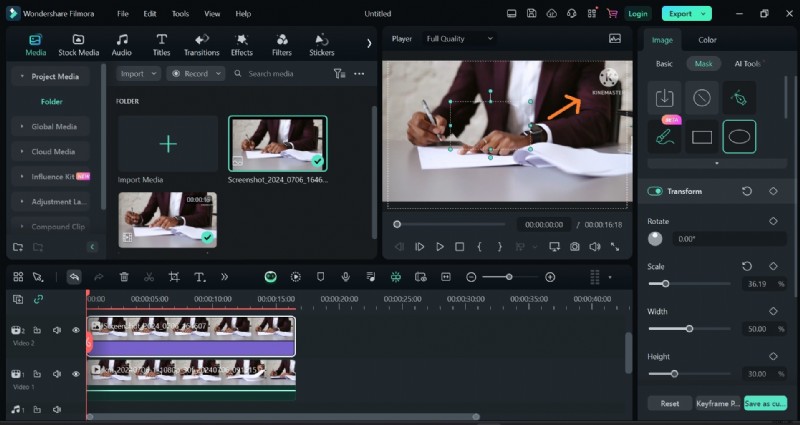
Task: Open the Full Quality dropdown
Action: pos(459,39)
